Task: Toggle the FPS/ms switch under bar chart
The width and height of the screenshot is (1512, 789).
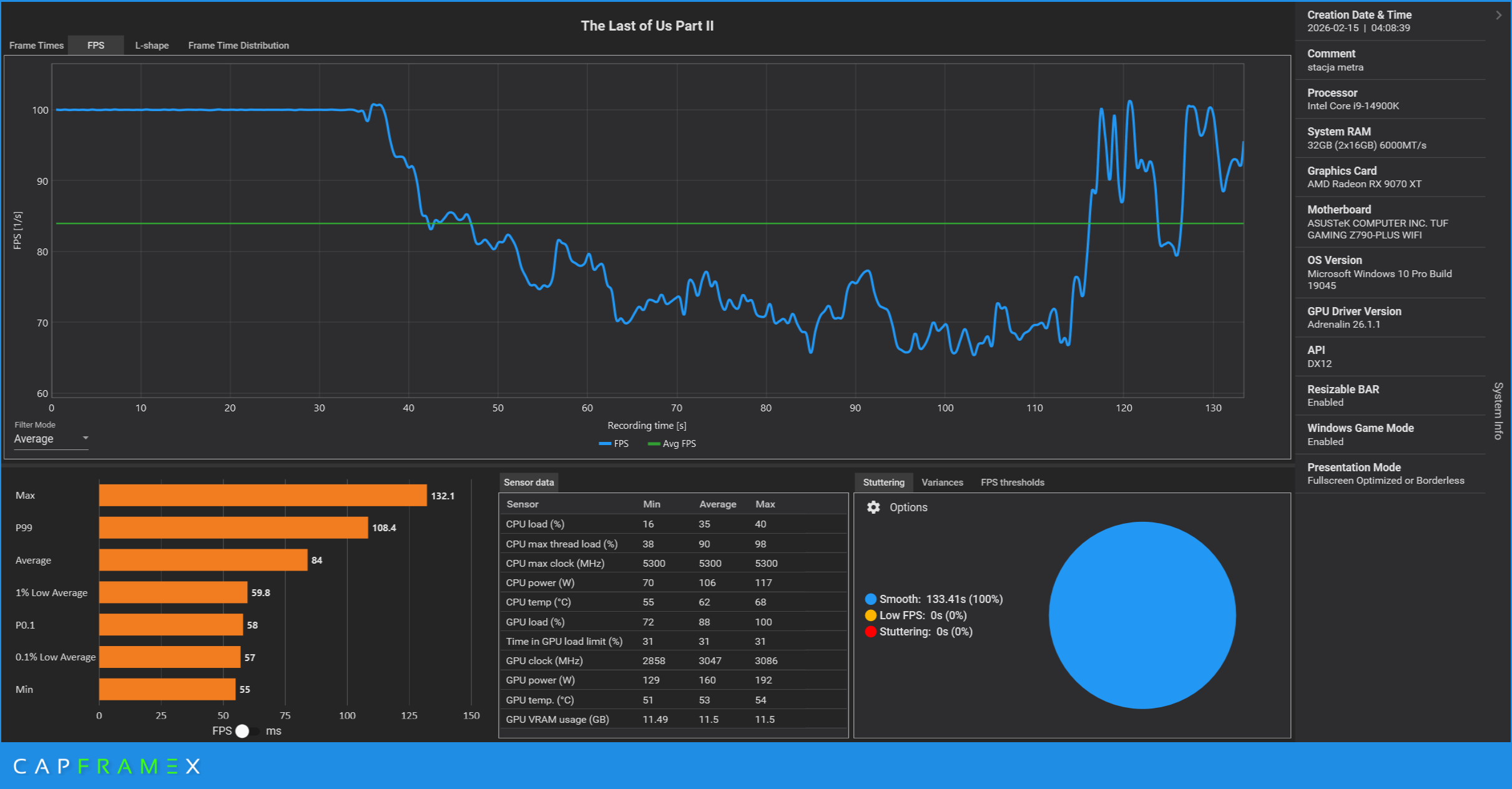Action: pos(248,731)
